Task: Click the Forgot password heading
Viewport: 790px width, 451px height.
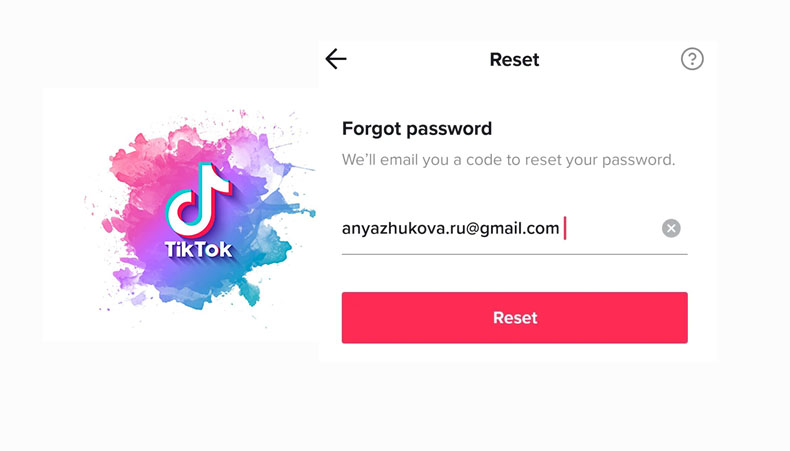Action: (417, 129)
